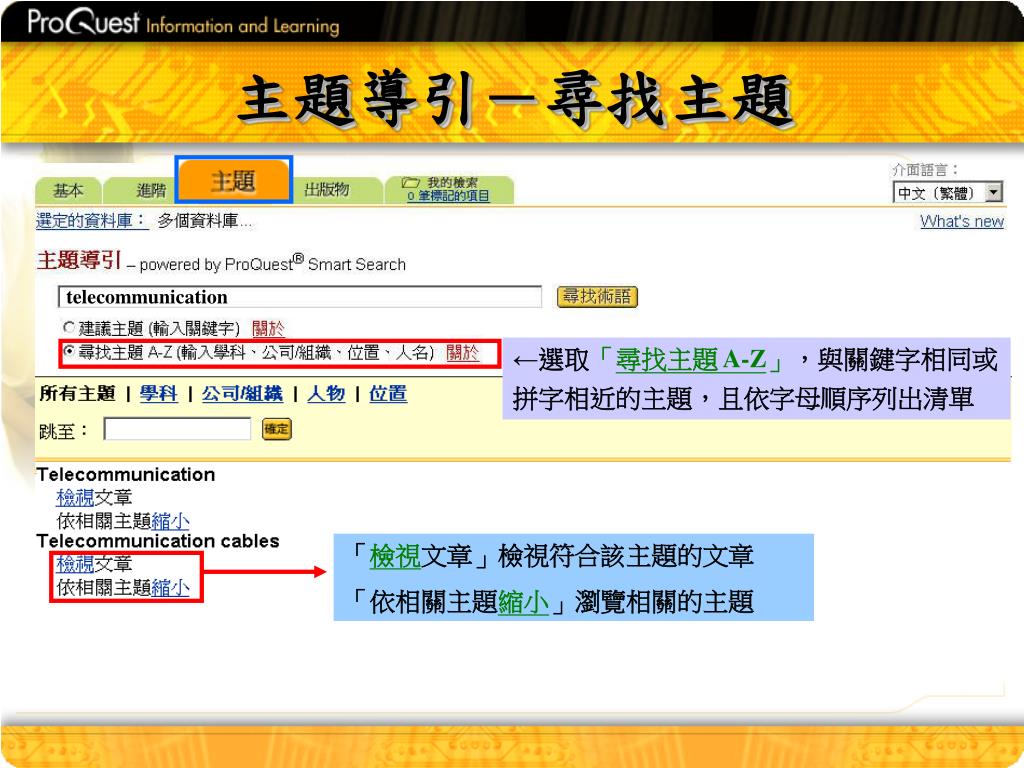Click the 跳至 input field
The image size is (1024, 768).
pos(177,430)
